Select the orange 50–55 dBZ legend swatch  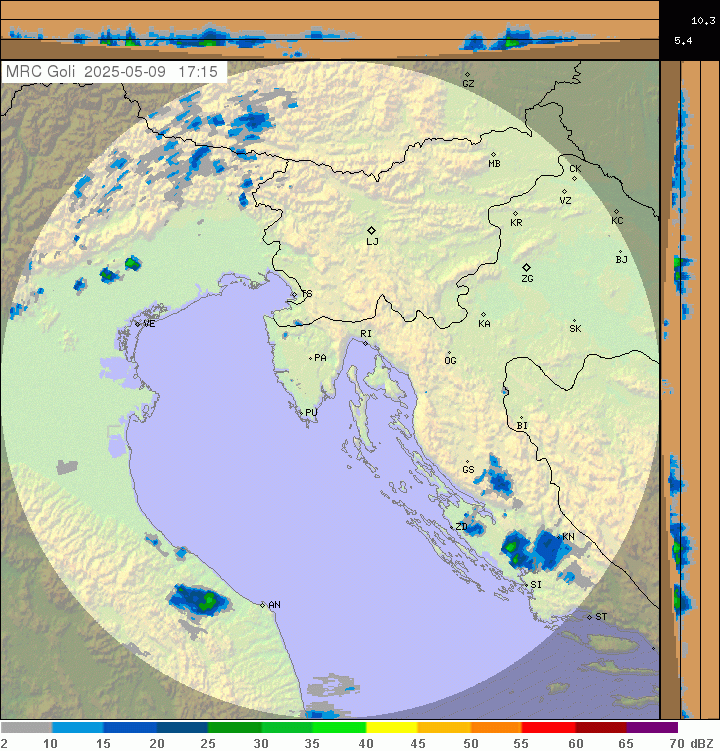(496, 728)
